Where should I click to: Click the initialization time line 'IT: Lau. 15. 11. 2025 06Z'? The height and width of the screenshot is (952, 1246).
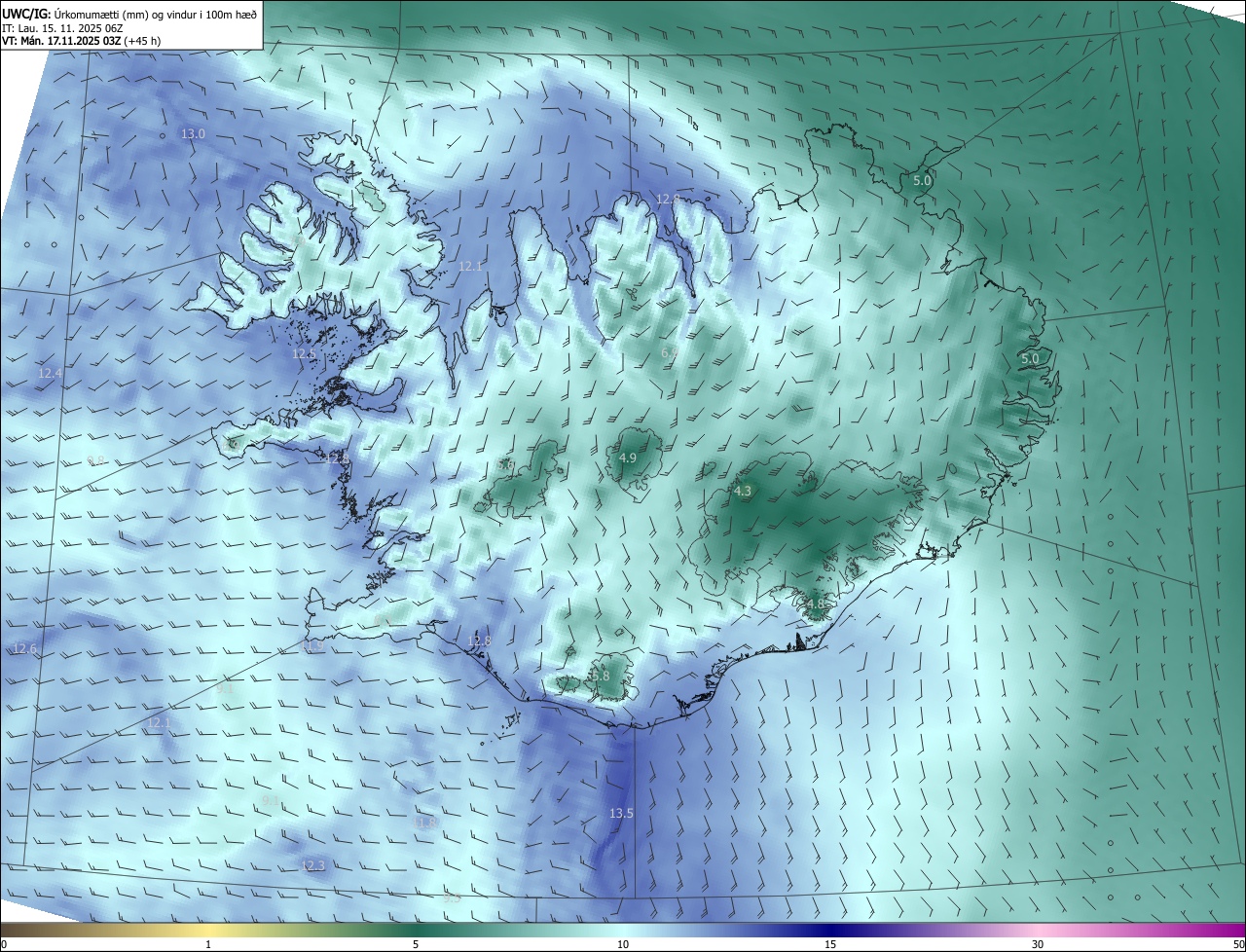(x=62, y=29)
